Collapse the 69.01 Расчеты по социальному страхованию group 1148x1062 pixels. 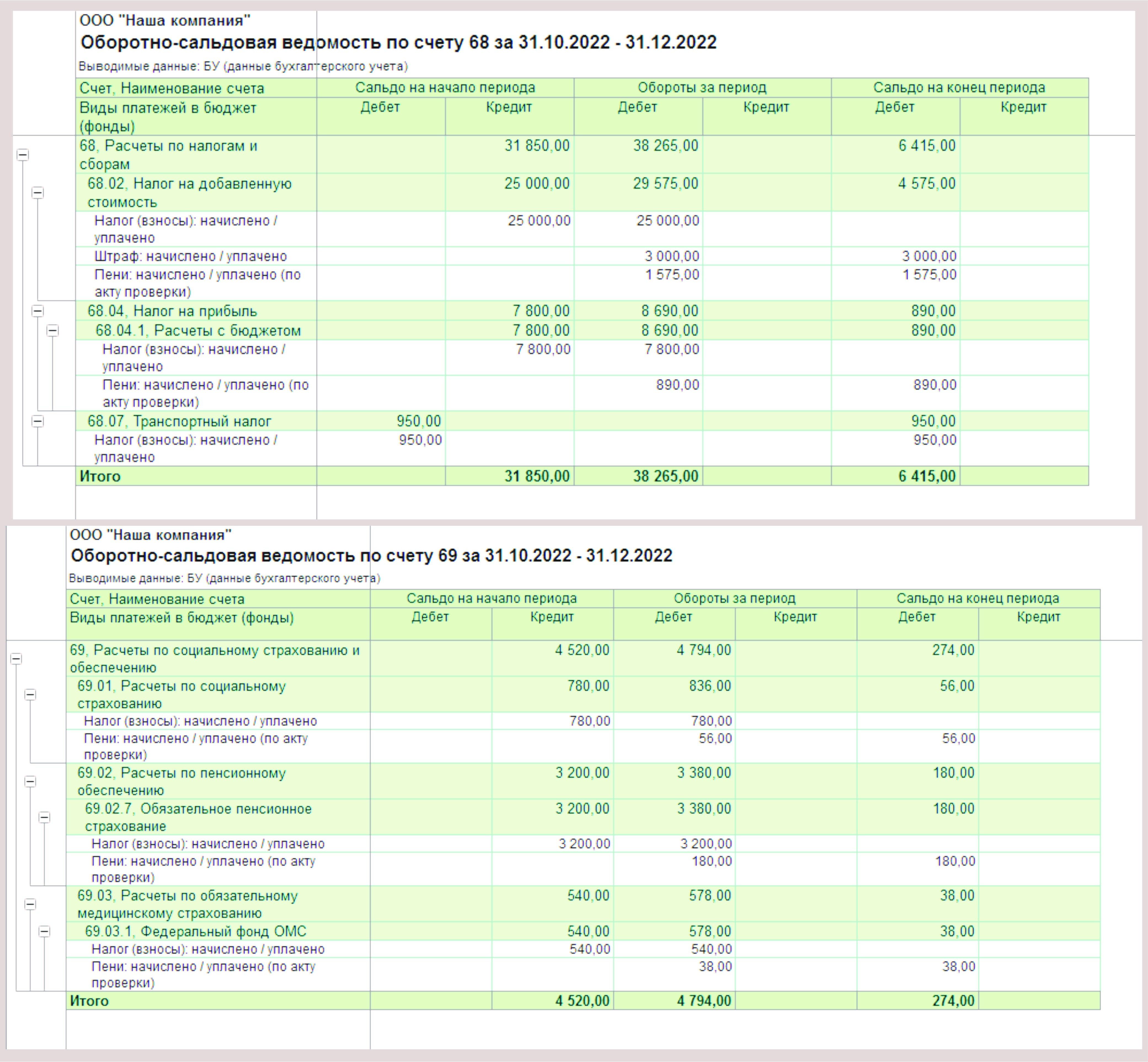30,695
